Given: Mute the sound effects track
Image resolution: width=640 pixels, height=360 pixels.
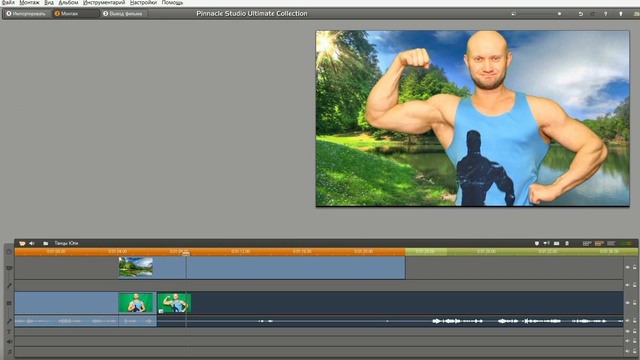Looking at the screenshot, I should click(x=628, y=341).
